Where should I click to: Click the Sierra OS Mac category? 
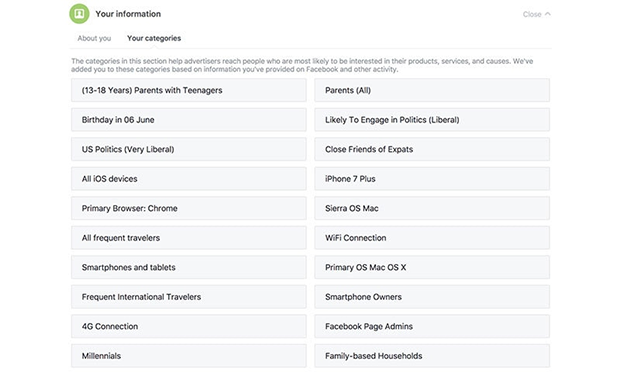(x=432, y=208)
